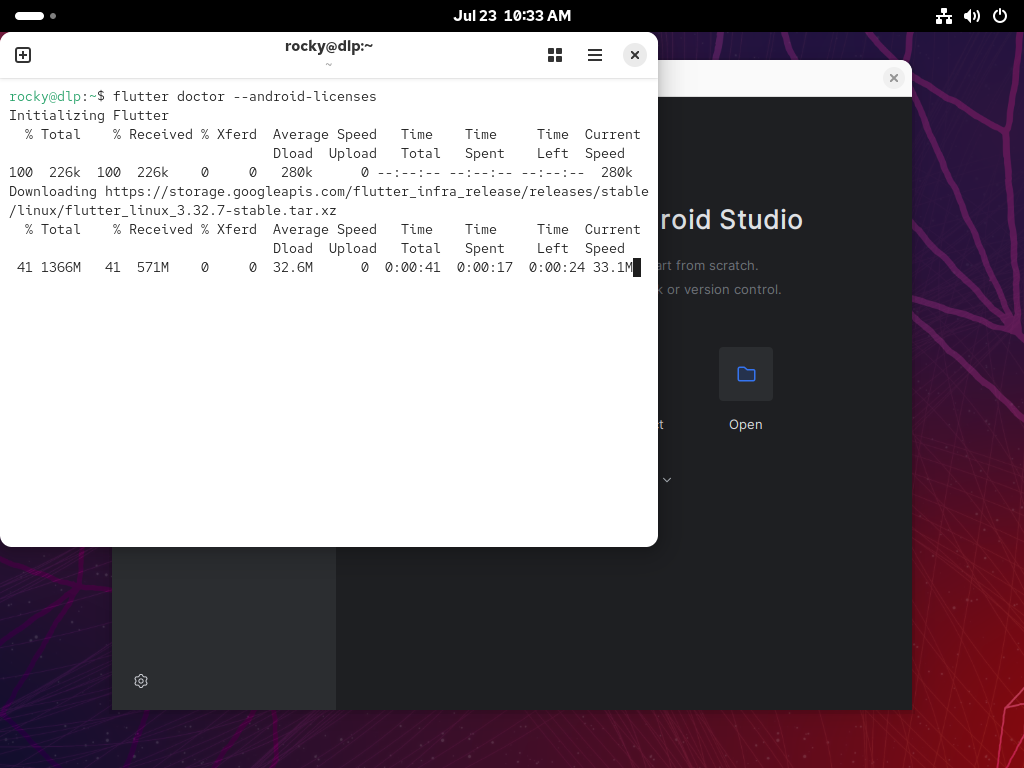Close the Android Studio welcome window
Viewport: 1024px width, 768px height.
pyautogui.click(x=893, y=78)
